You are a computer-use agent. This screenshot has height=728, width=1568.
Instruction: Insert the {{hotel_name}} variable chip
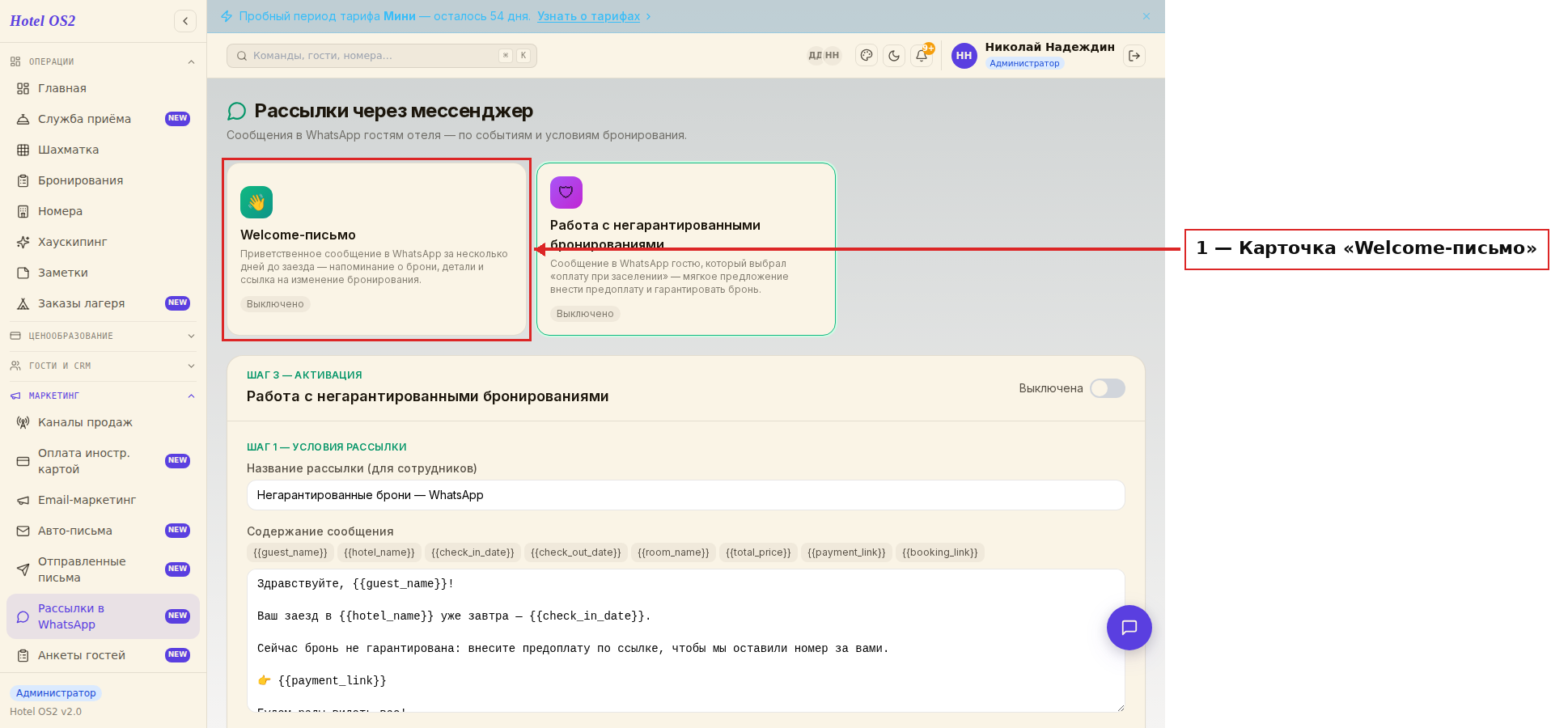click(379, 552)
